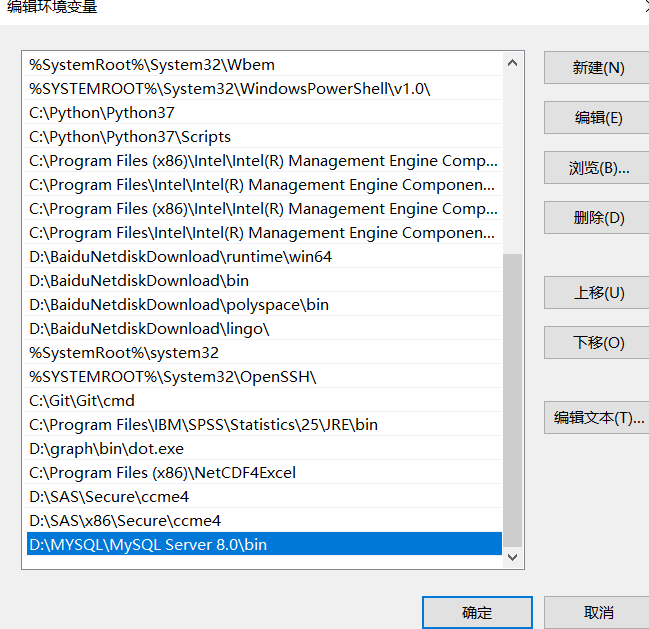Image resolution: width=649 pixels, height=629 pixels.
Task: Cancel the dialog with 取消
Action: point(597,612)
